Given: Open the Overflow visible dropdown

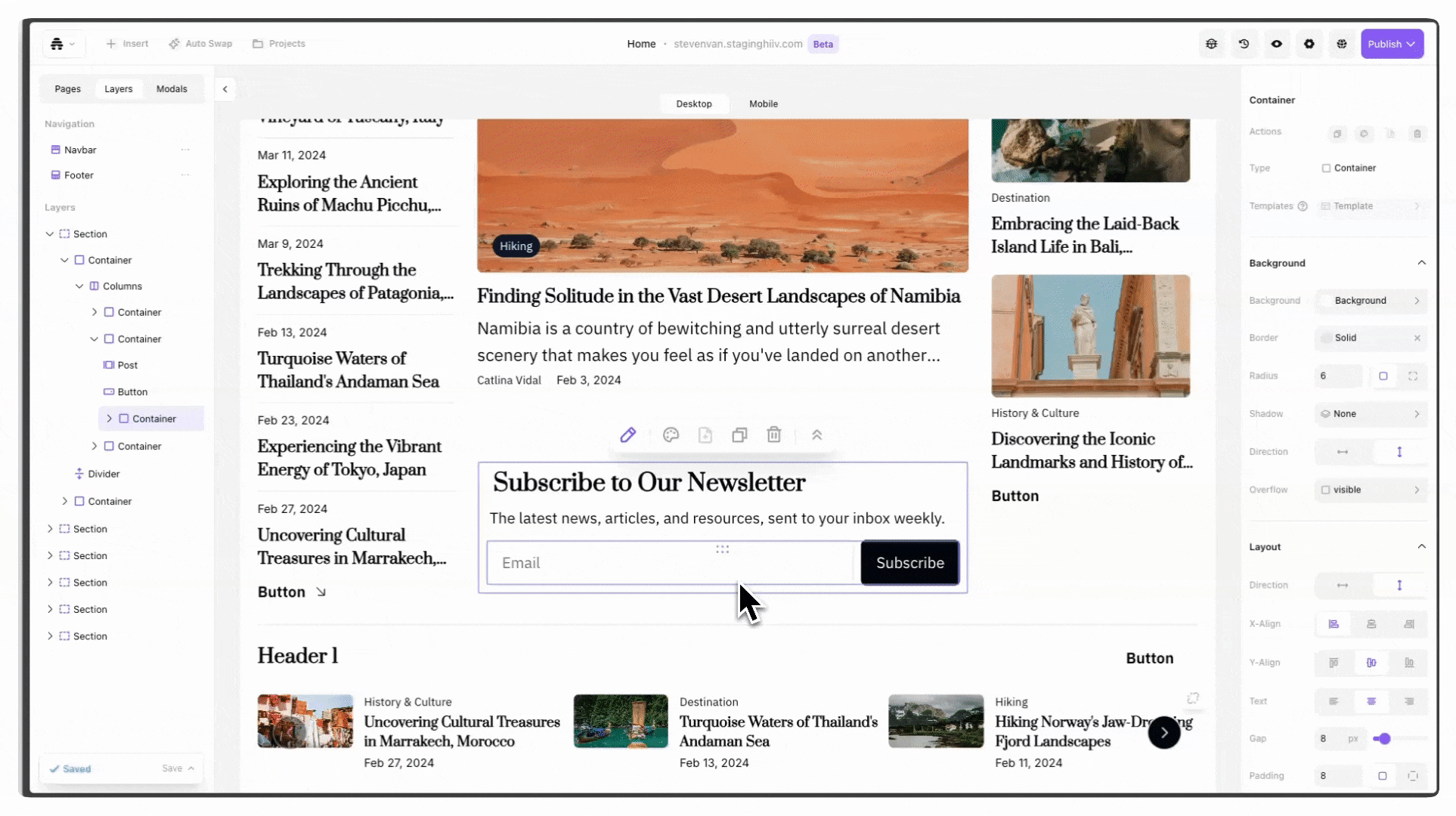Looking at the screenshot, I should tap(1371, 490).
